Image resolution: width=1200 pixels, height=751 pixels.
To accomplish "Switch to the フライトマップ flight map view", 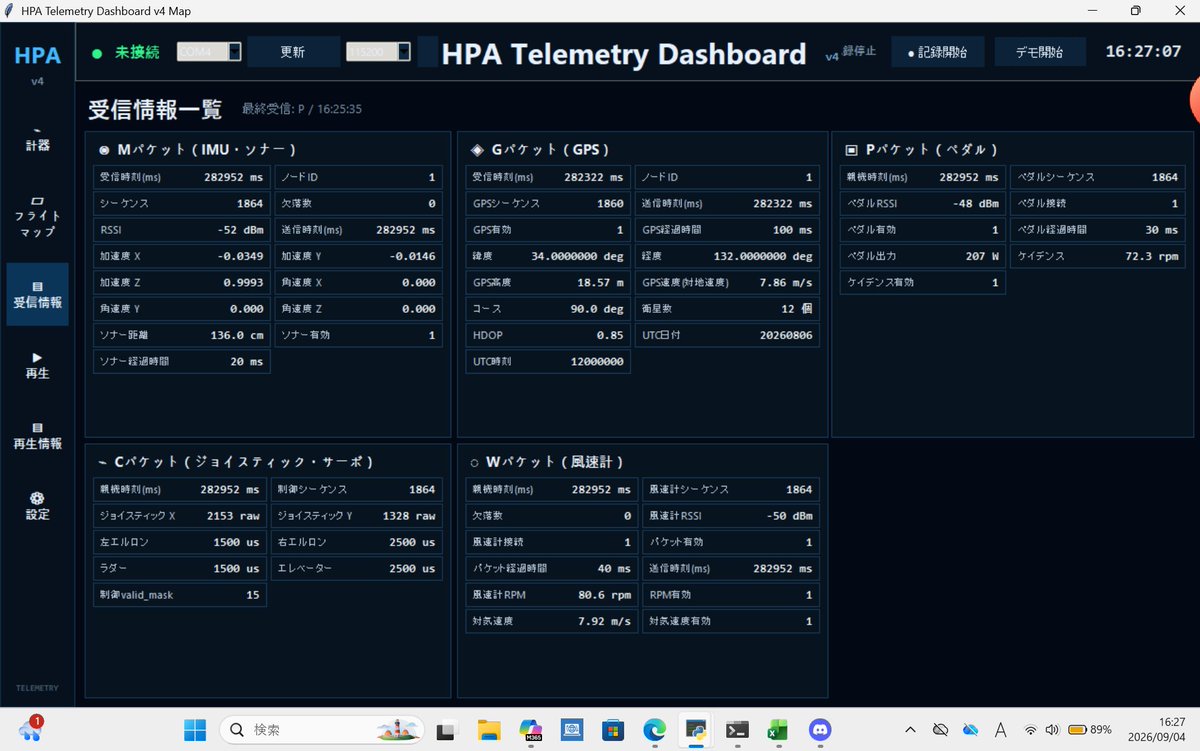I will (x=37, y=216).
